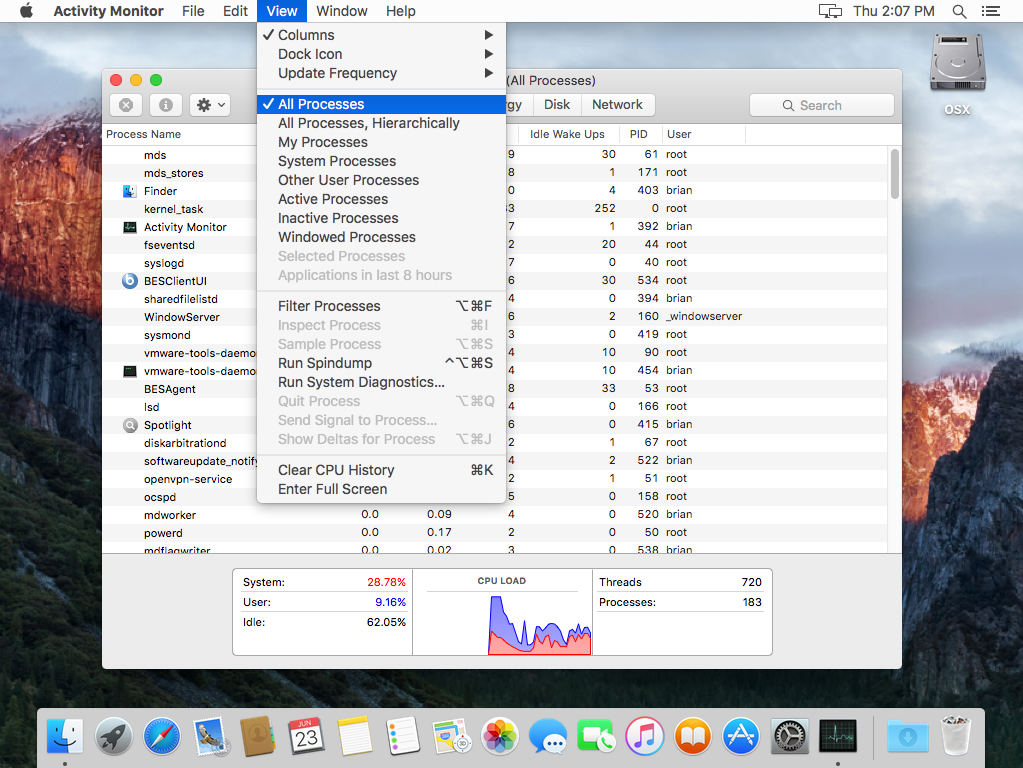Select Enter Full Screen menu item
Image resolution: width=1023 pixels, height=768 pixels.
point(382,489)
